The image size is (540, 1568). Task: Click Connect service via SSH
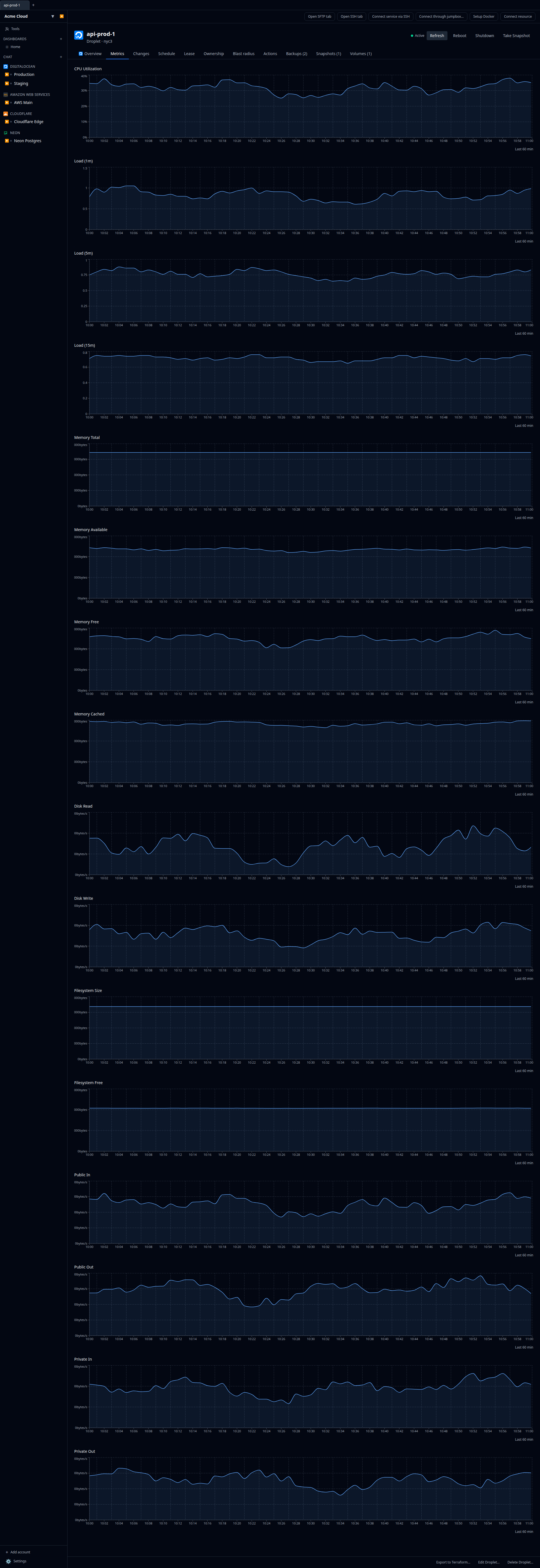pos(391,16)
